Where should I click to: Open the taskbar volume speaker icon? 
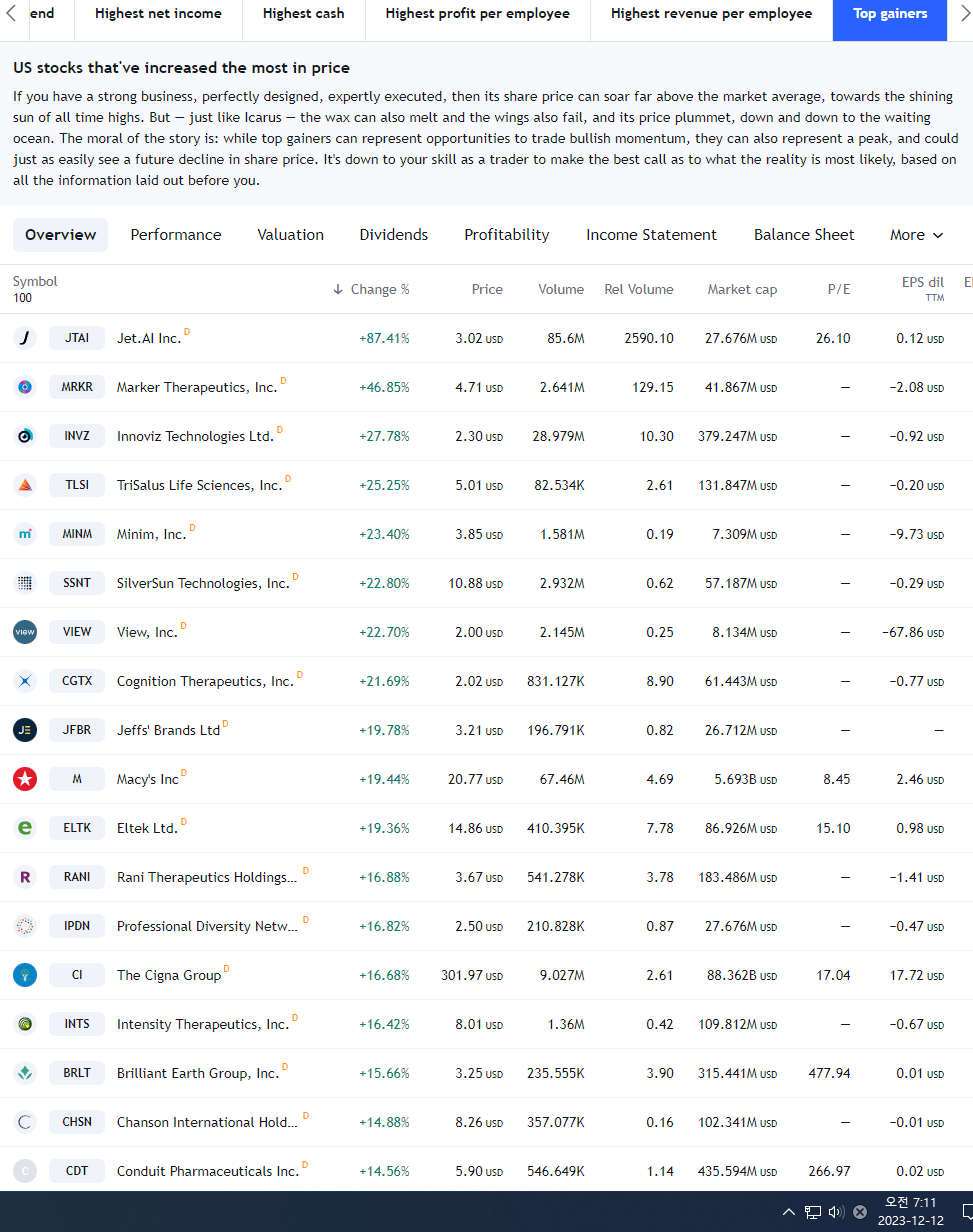837,1212
